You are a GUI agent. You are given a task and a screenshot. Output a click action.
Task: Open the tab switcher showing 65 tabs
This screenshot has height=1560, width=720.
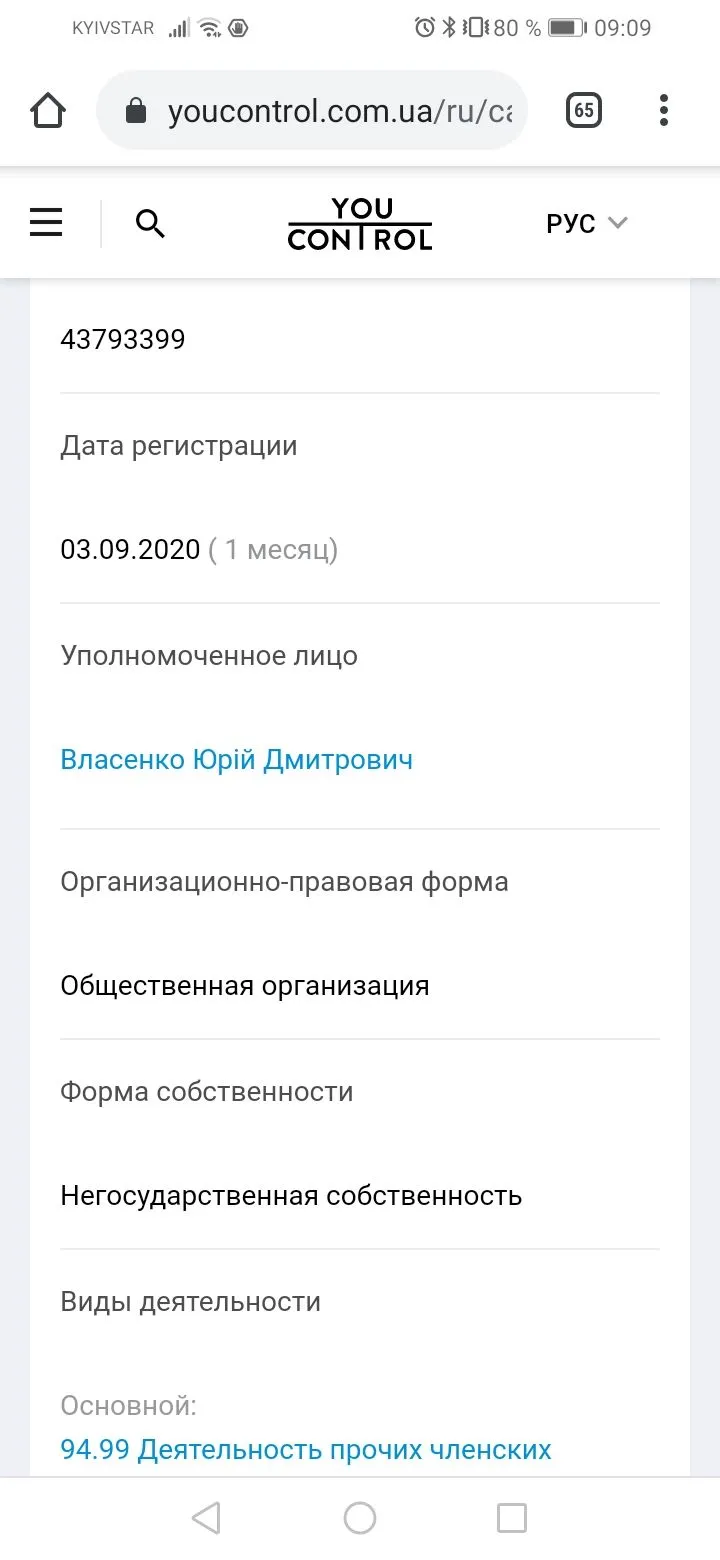tap(584, 111)
